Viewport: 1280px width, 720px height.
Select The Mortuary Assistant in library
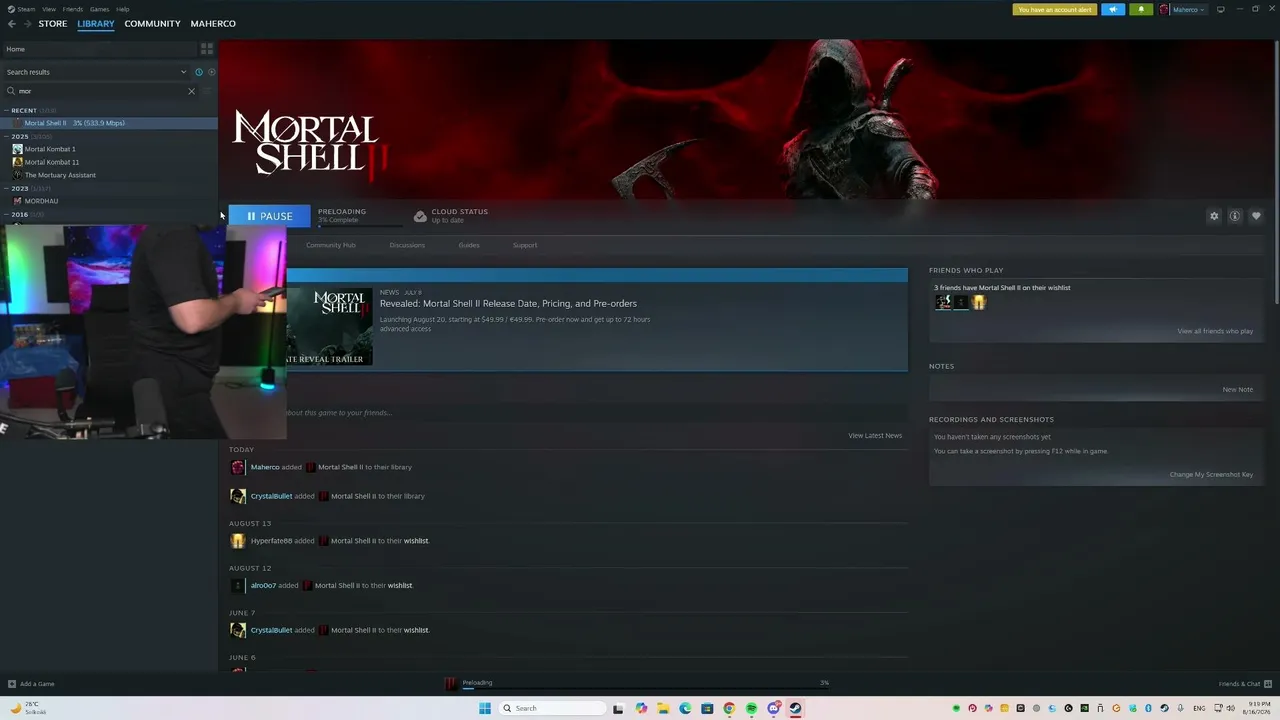point(60,175)
